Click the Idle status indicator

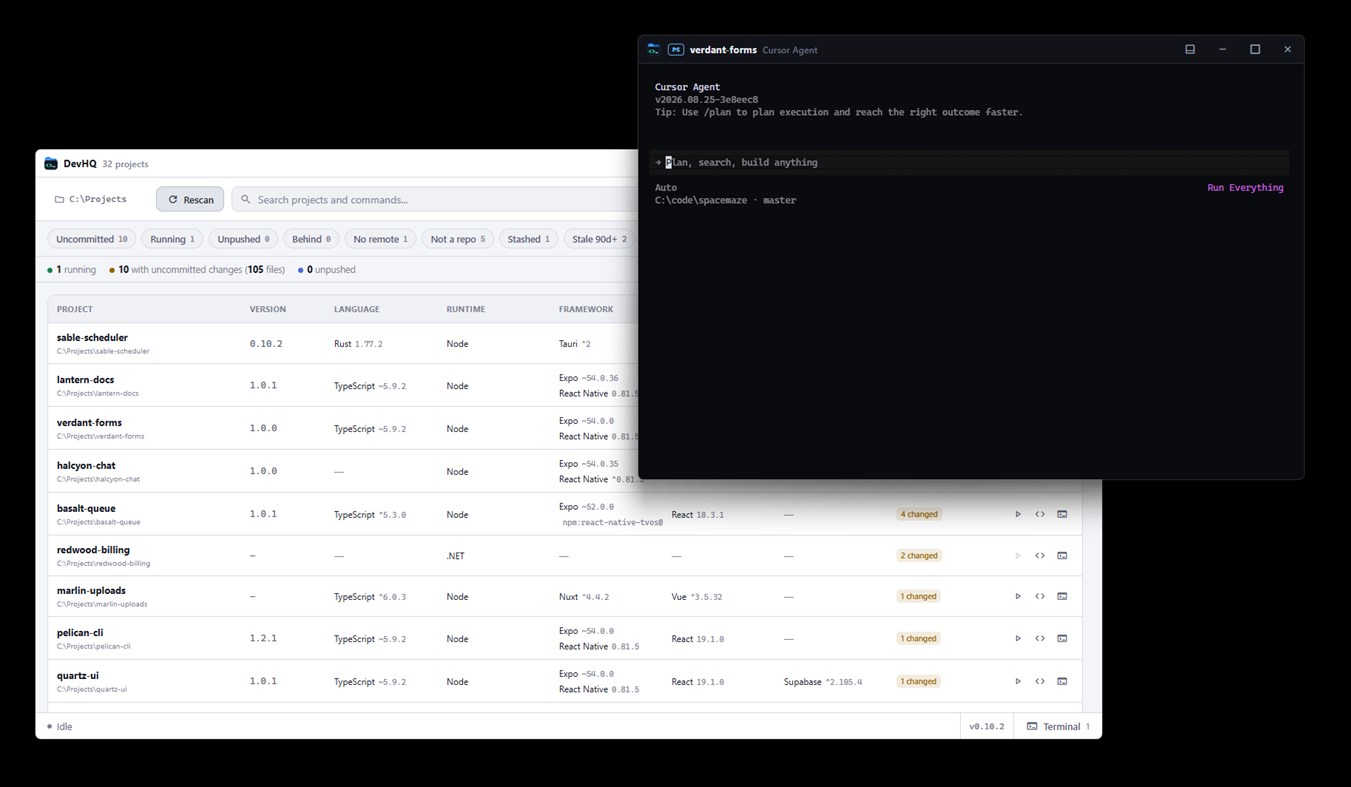tap(60, 726)
